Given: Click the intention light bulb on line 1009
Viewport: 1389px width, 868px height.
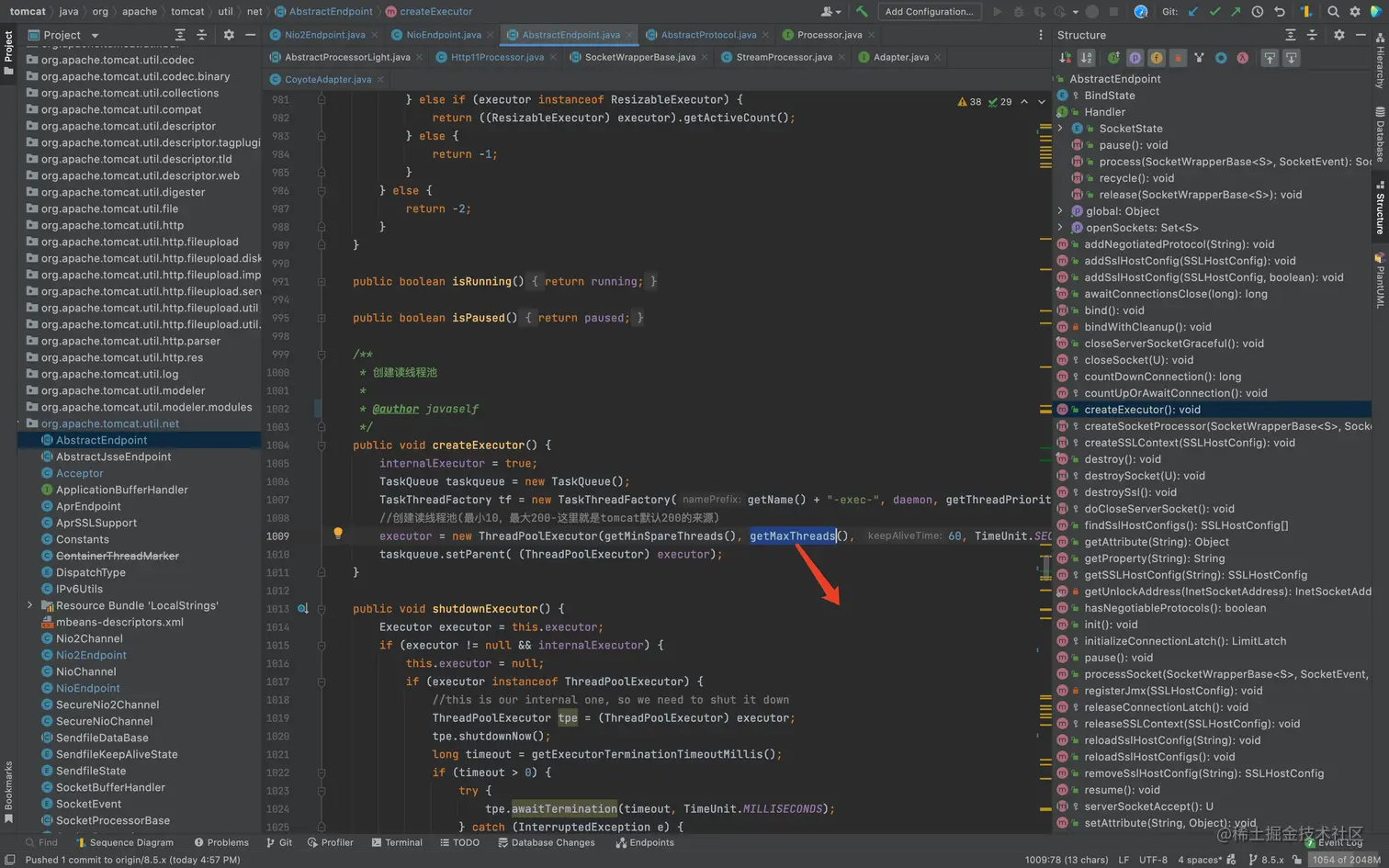Looking at the screenshot, I should (x=338, y=534).
